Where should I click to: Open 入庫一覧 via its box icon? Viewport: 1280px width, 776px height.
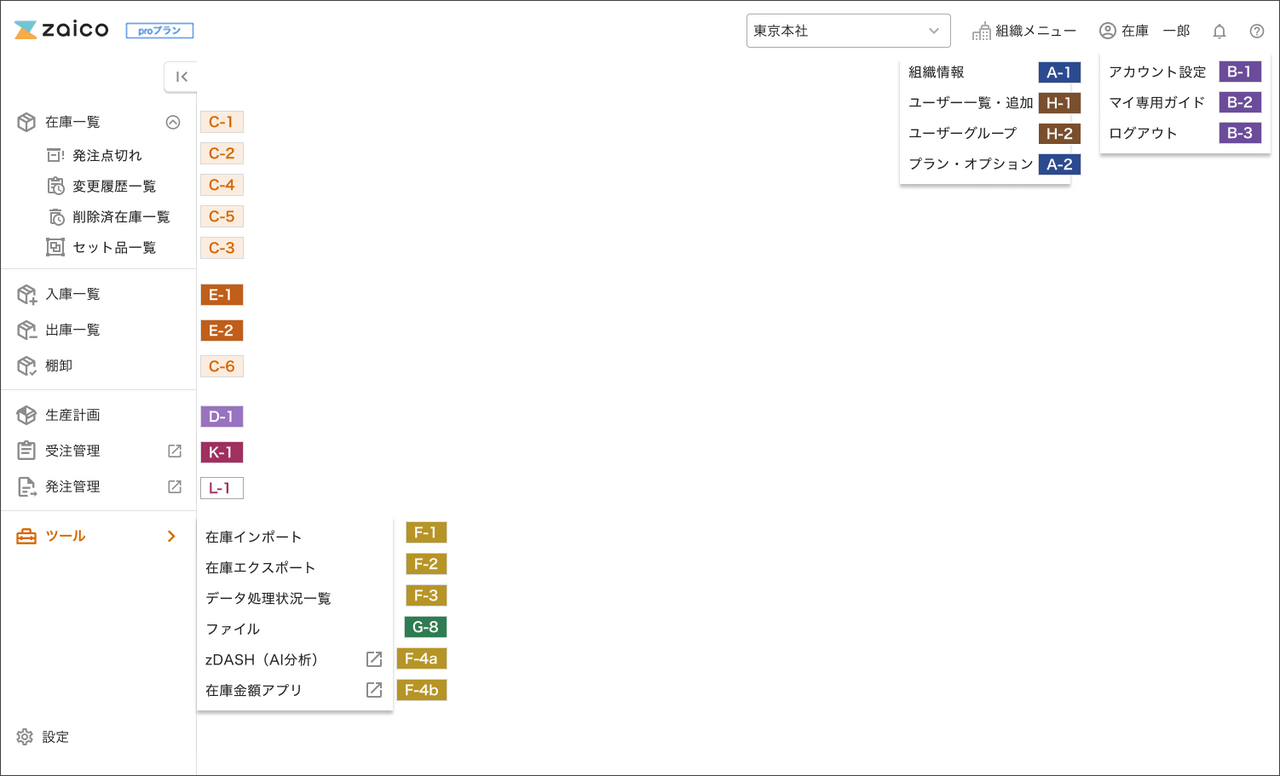coord(27,295)
